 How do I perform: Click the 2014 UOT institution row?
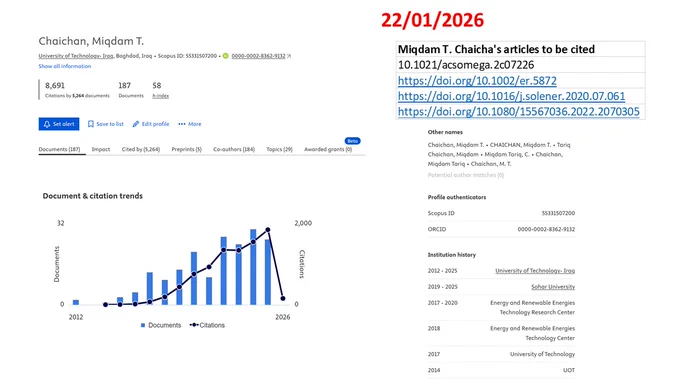point(501,370)
